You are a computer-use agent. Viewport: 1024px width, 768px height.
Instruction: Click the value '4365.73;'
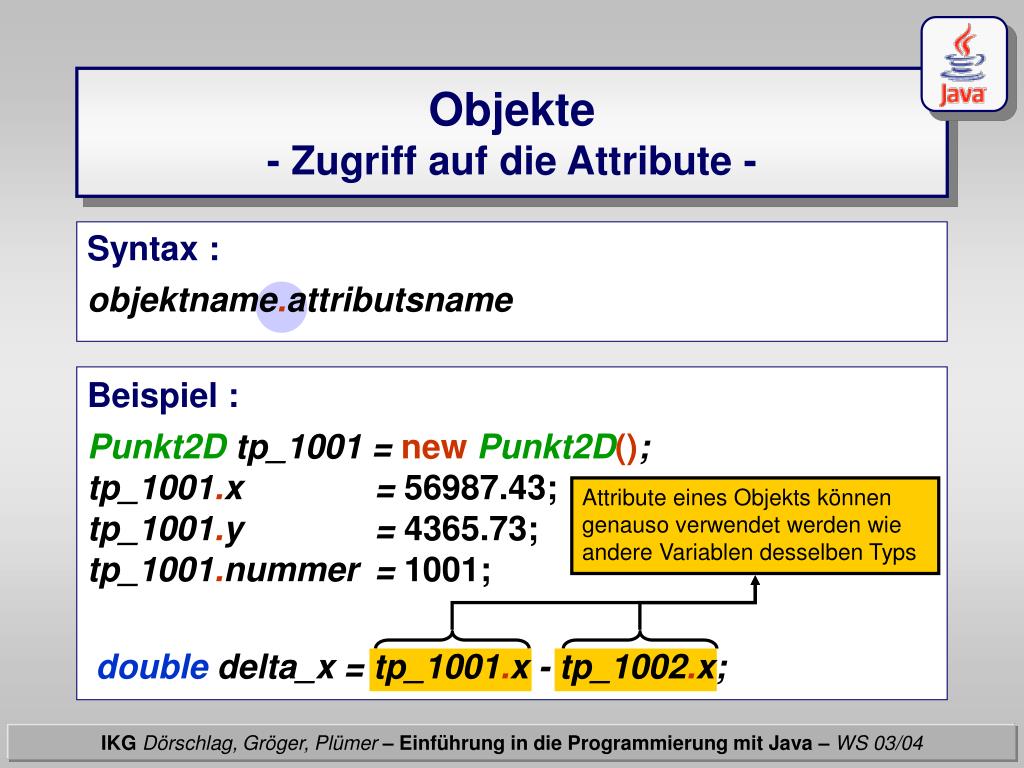[x=471, y=529]
